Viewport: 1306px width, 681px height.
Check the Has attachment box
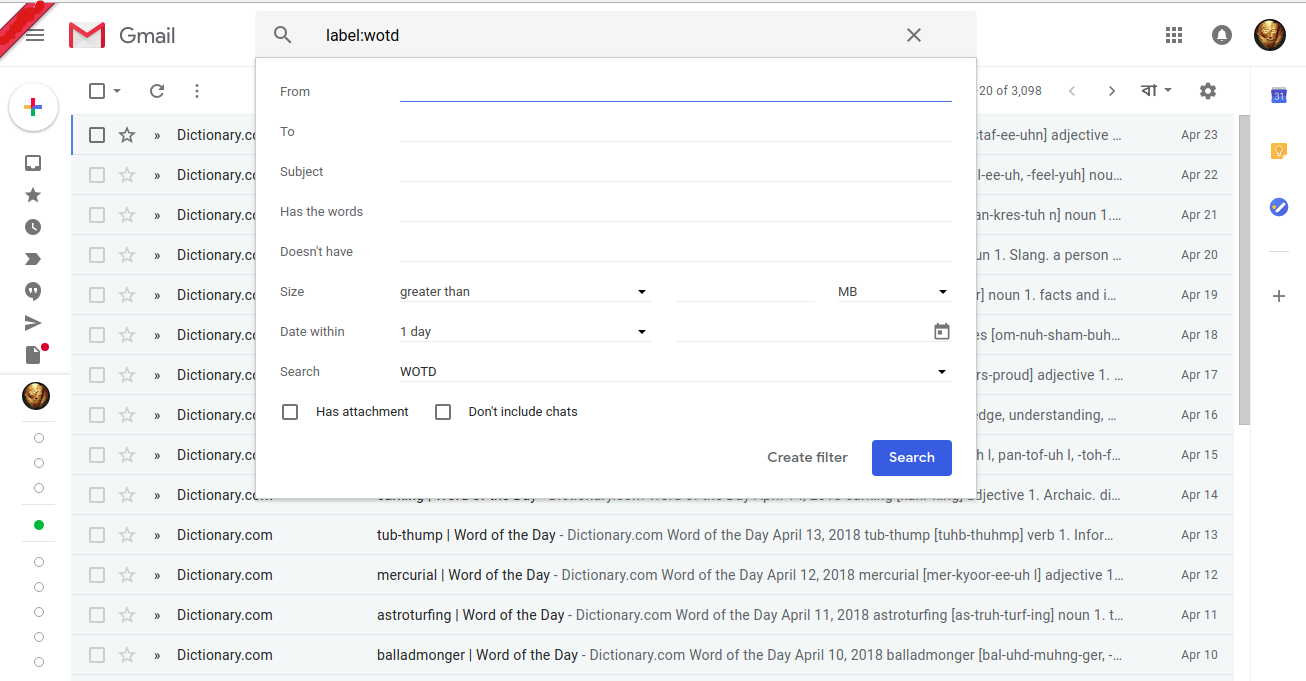(x=290, y=412)
